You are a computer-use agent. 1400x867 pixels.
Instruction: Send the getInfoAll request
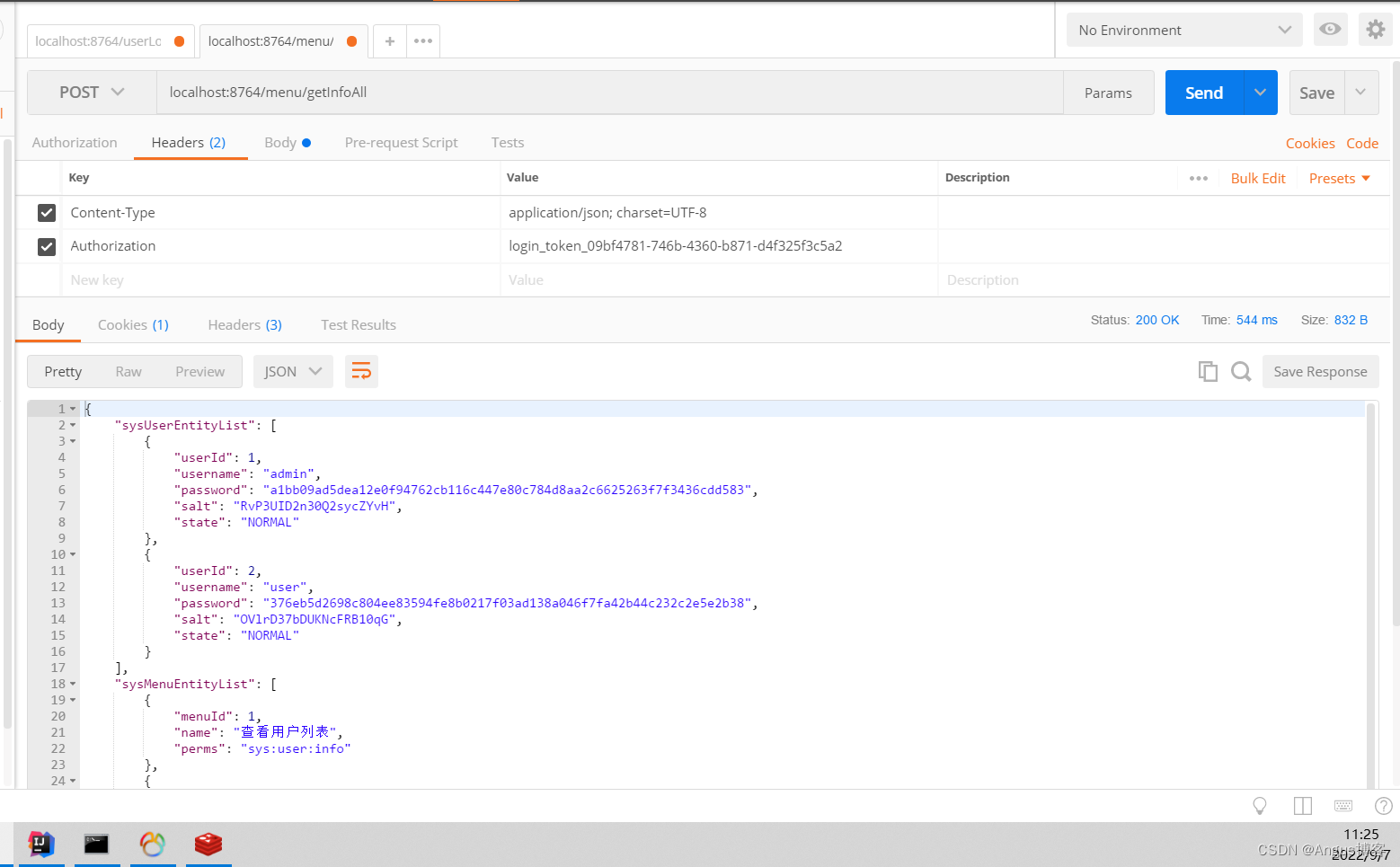(1203, 92)
